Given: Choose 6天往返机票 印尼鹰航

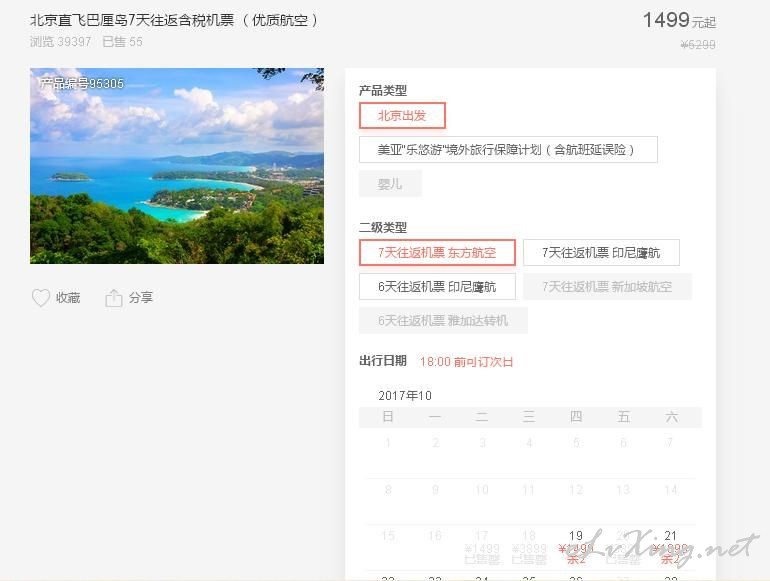Looking at the screenshot, I should (x=437, y=286).
